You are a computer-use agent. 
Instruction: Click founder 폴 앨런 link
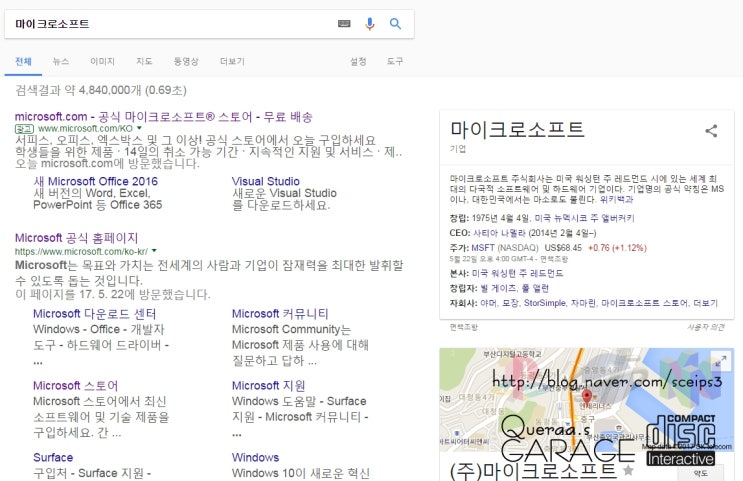535,288
